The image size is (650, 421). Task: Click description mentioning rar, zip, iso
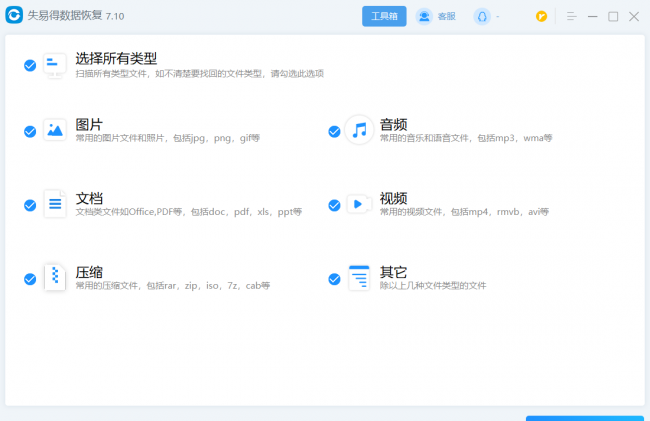click(x=173, y=286)
